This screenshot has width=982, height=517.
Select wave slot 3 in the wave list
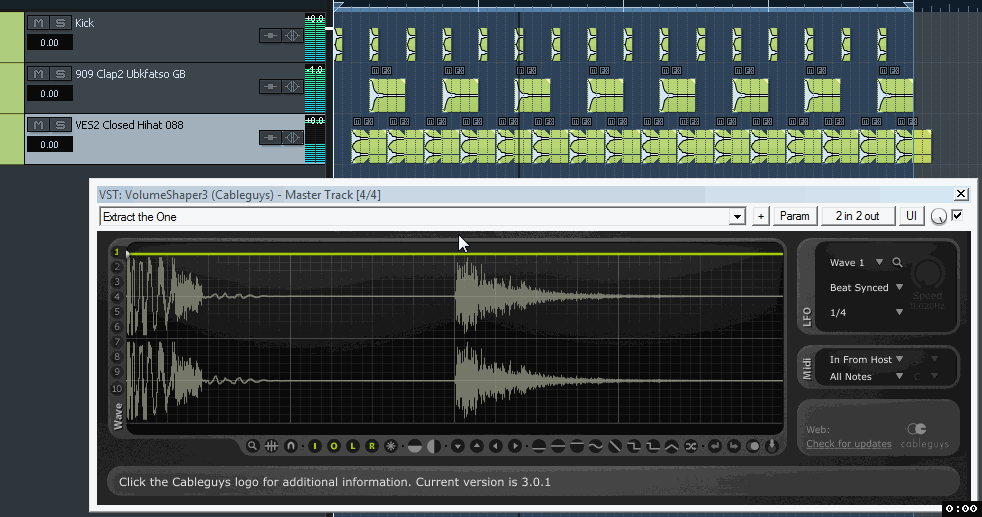click(116, 282)
